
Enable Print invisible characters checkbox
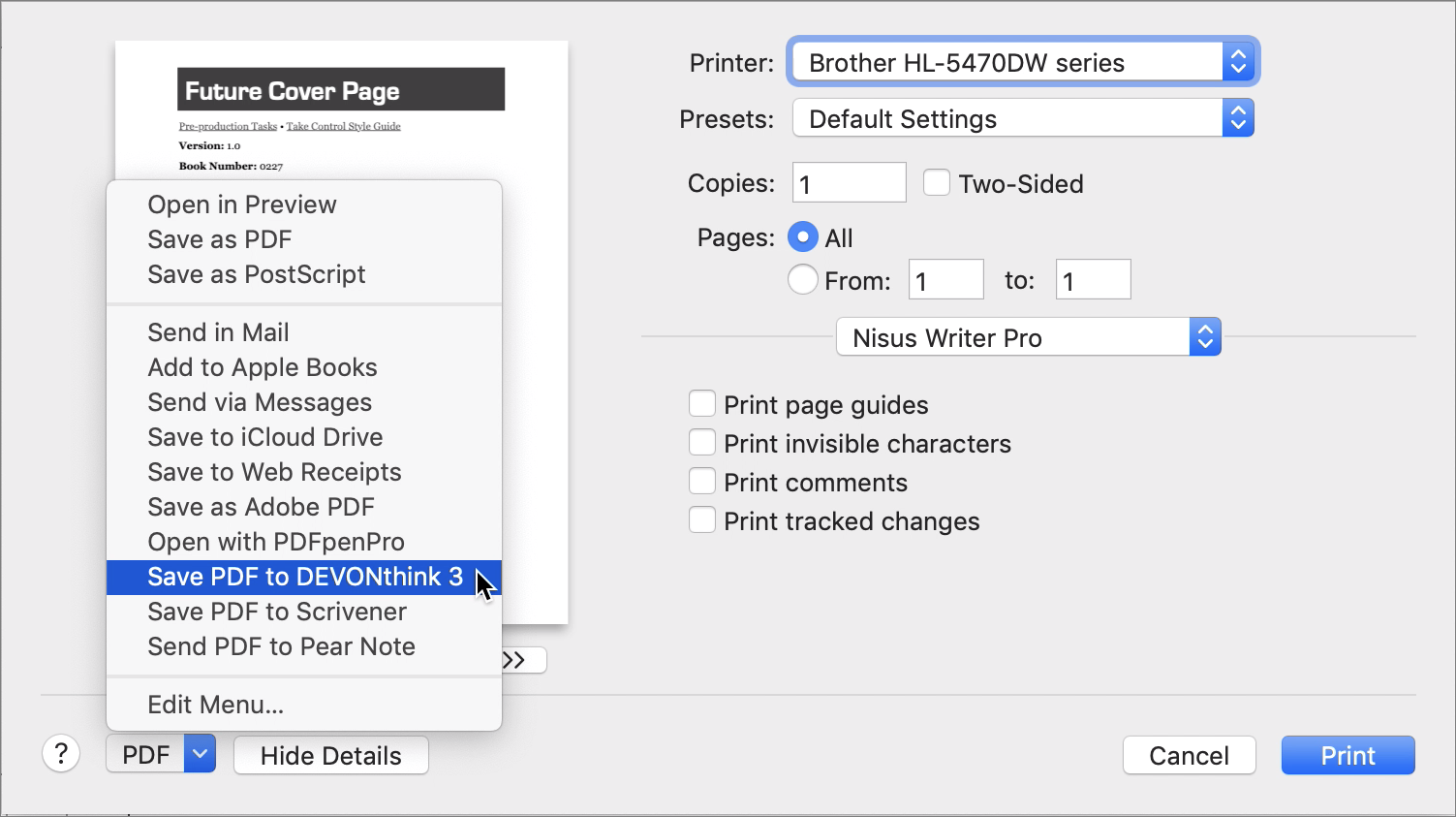coord(702,442)
